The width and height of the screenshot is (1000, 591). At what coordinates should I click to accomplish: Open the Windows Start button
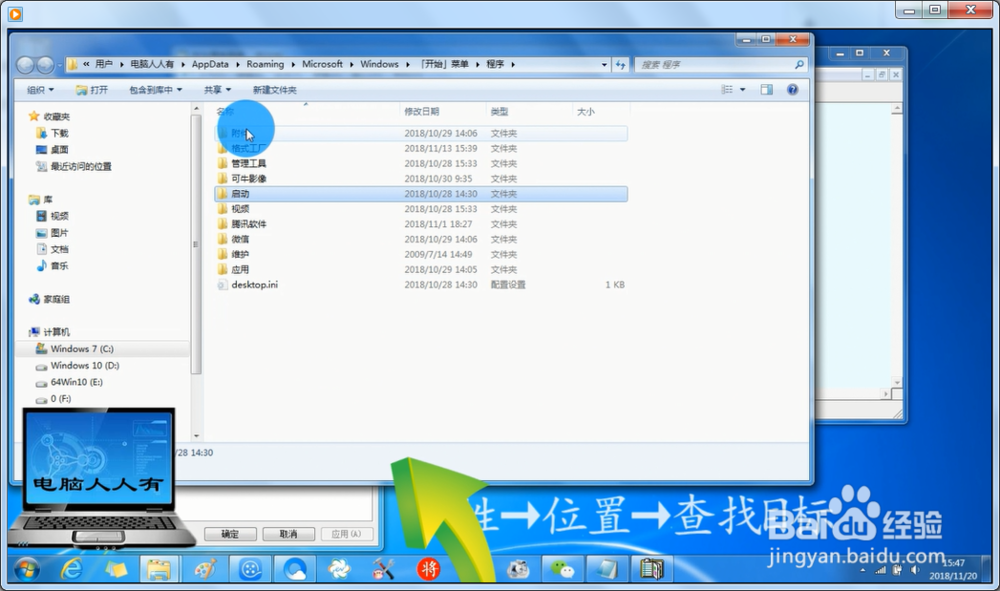[x=27, y=569]
